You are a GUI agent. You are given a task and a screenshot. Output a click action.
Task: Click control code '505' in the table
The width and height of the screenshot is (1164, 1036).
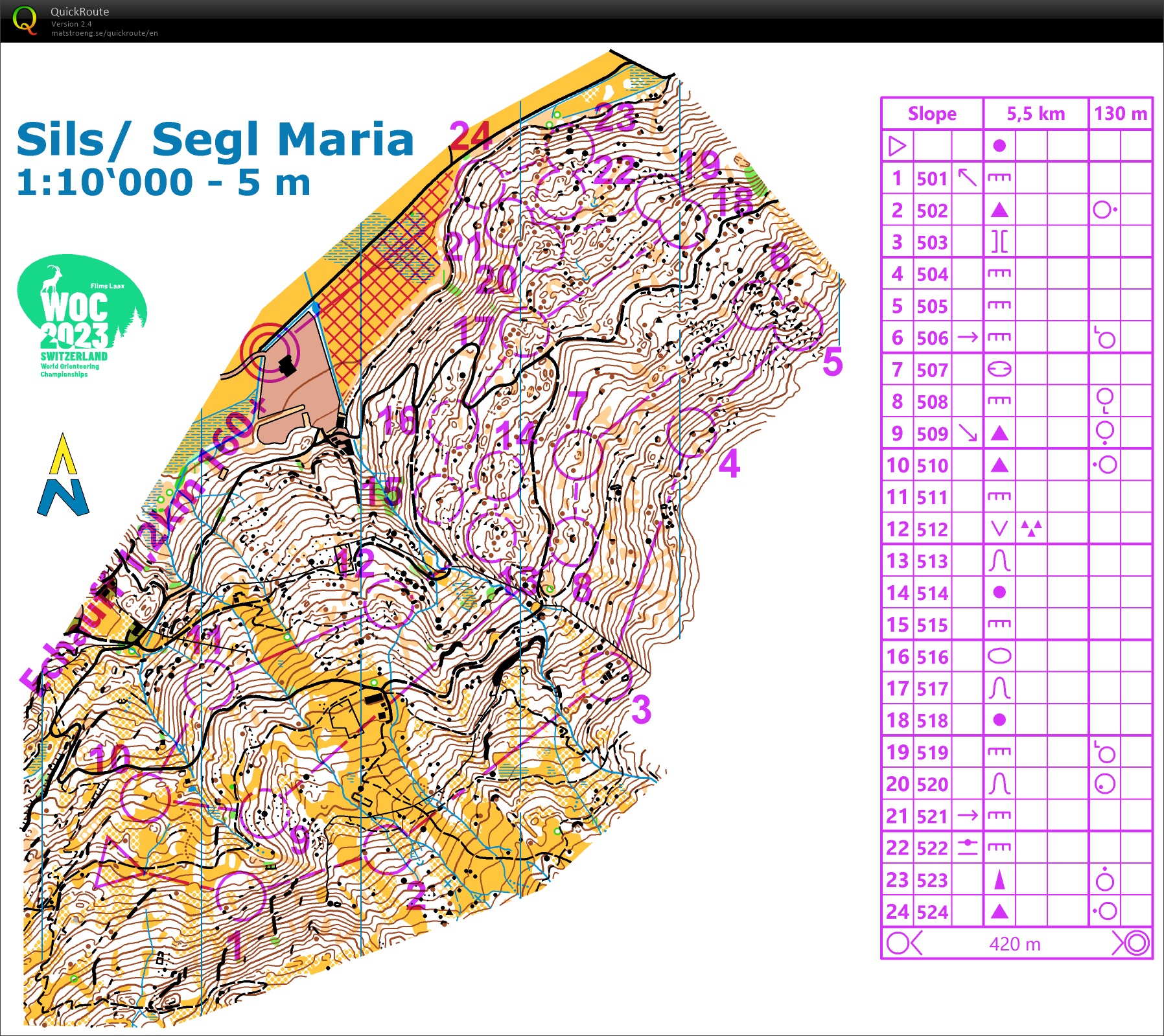click(933, 306)
